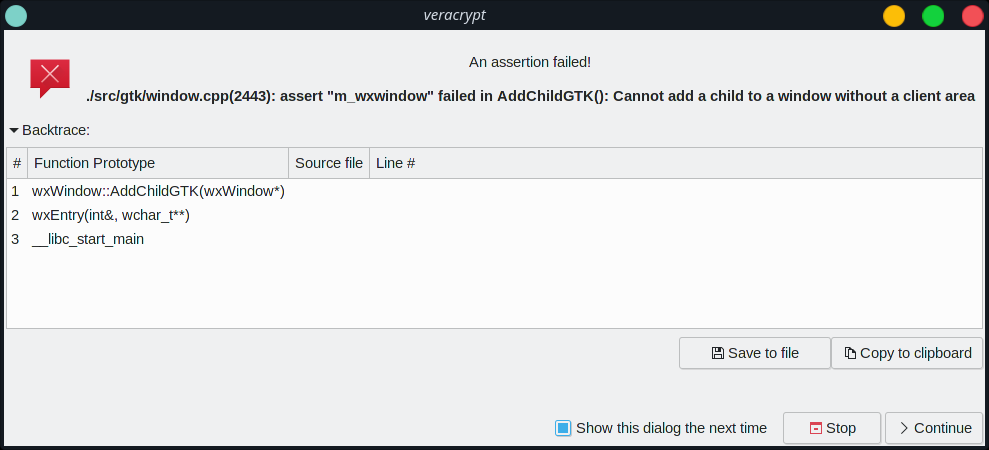Click the red stop icon

(816, 429)
